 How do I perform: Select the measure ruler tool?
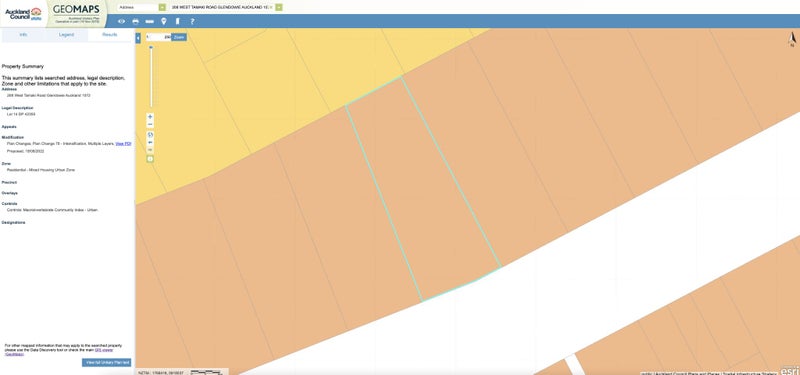149,21
